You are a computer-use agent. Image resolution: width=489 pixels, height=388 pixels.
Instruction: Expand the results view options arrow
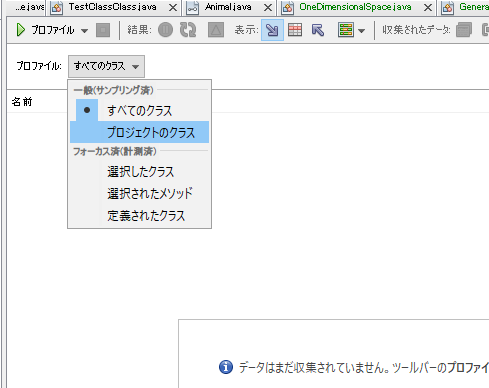(361, 31)
